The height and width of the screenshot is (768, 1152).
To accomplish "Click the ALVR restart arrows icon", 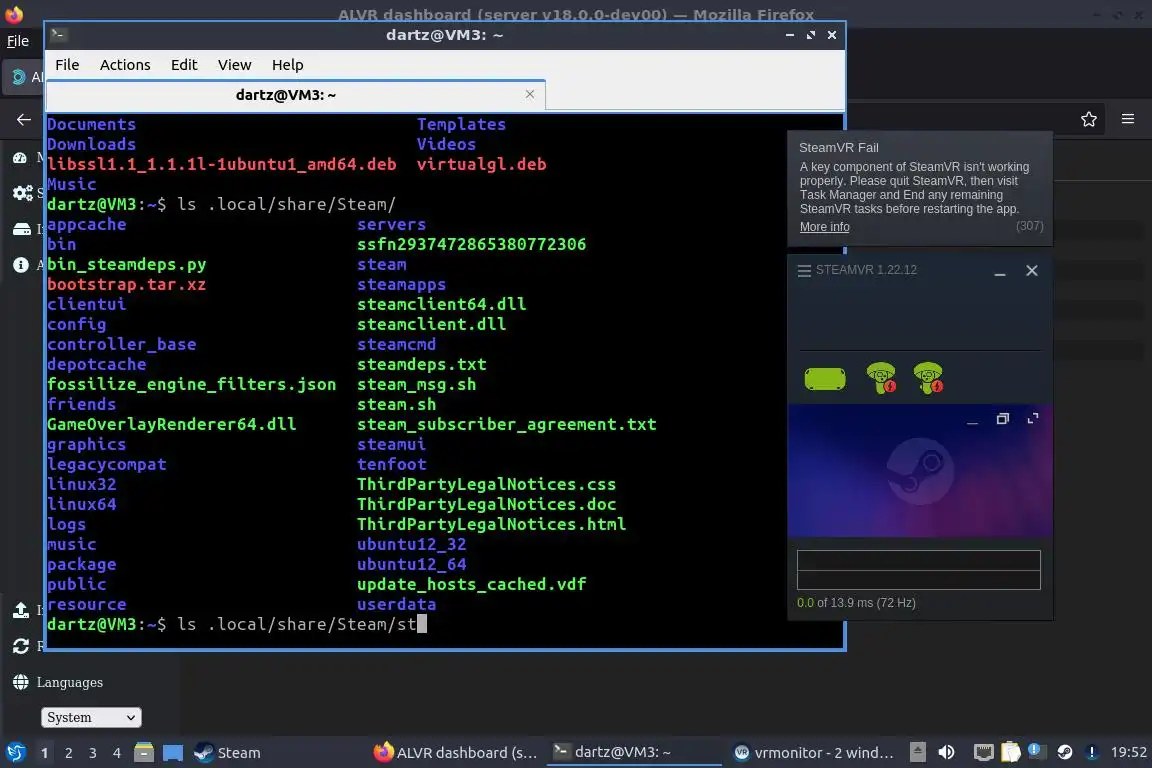I will coord(21,646).
